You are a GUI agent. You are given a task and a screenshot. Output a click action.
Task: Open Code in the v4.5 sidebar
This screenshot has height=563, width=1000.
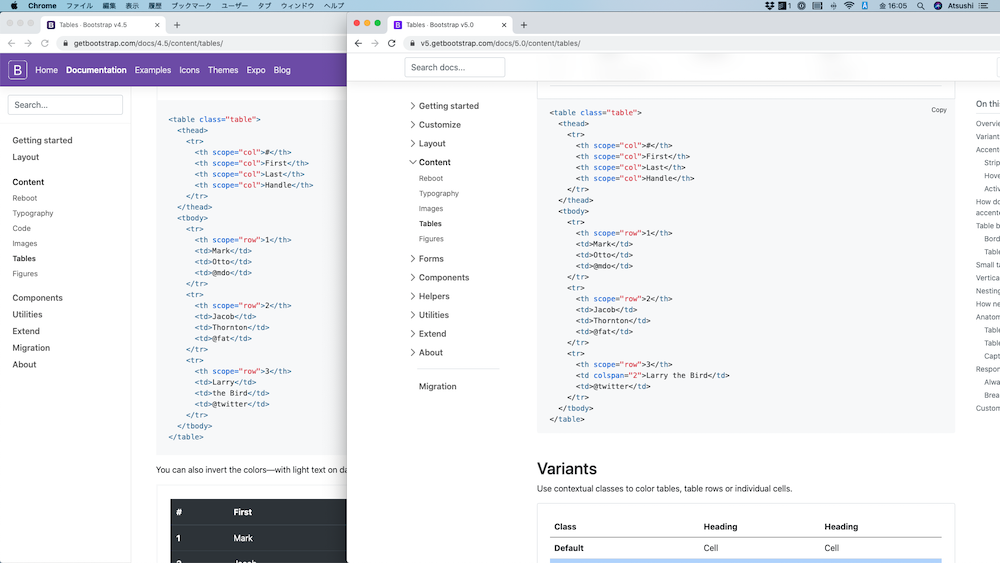[x=21, y=228]
